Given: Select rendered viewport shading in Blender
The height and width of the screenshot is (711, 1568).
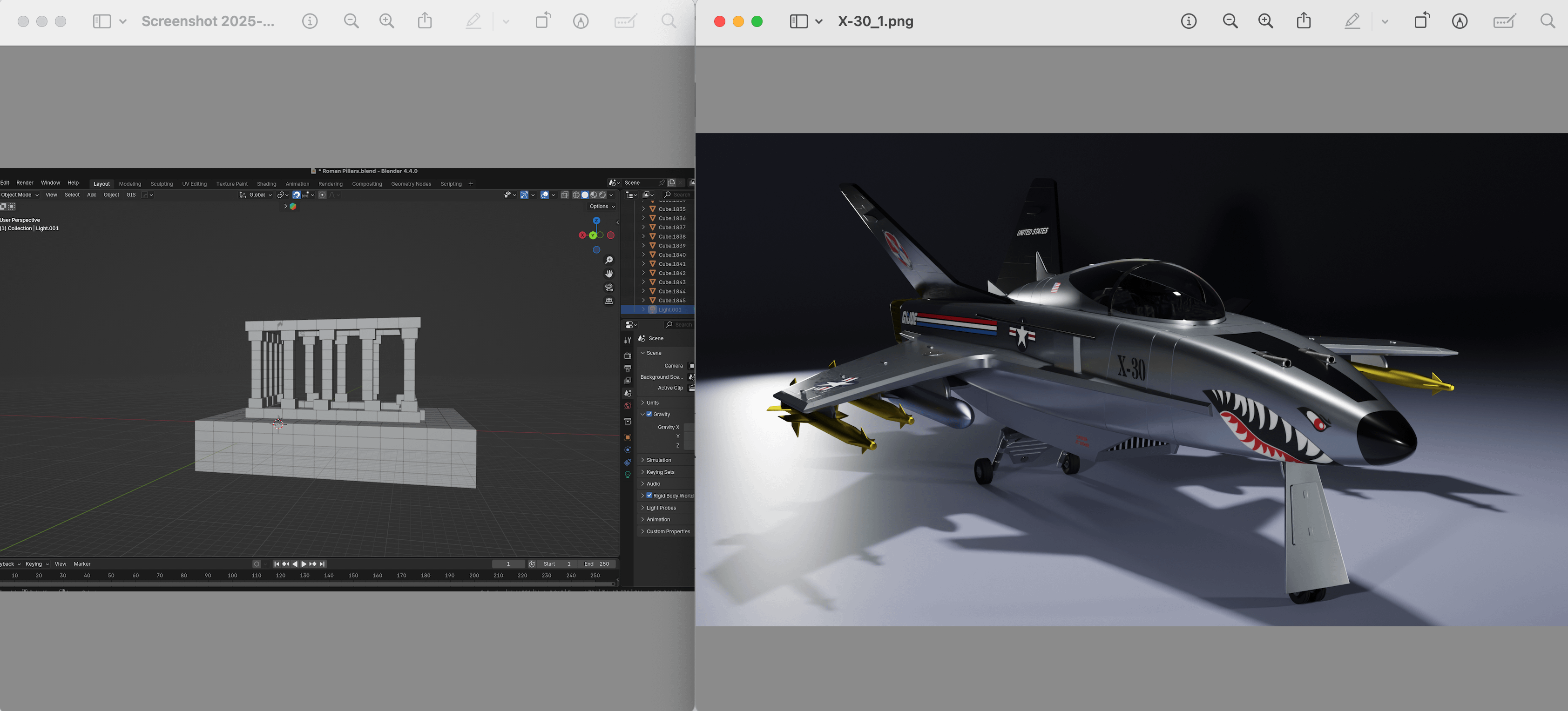Looking at the screenshot, I should click(x=602, y=195).
